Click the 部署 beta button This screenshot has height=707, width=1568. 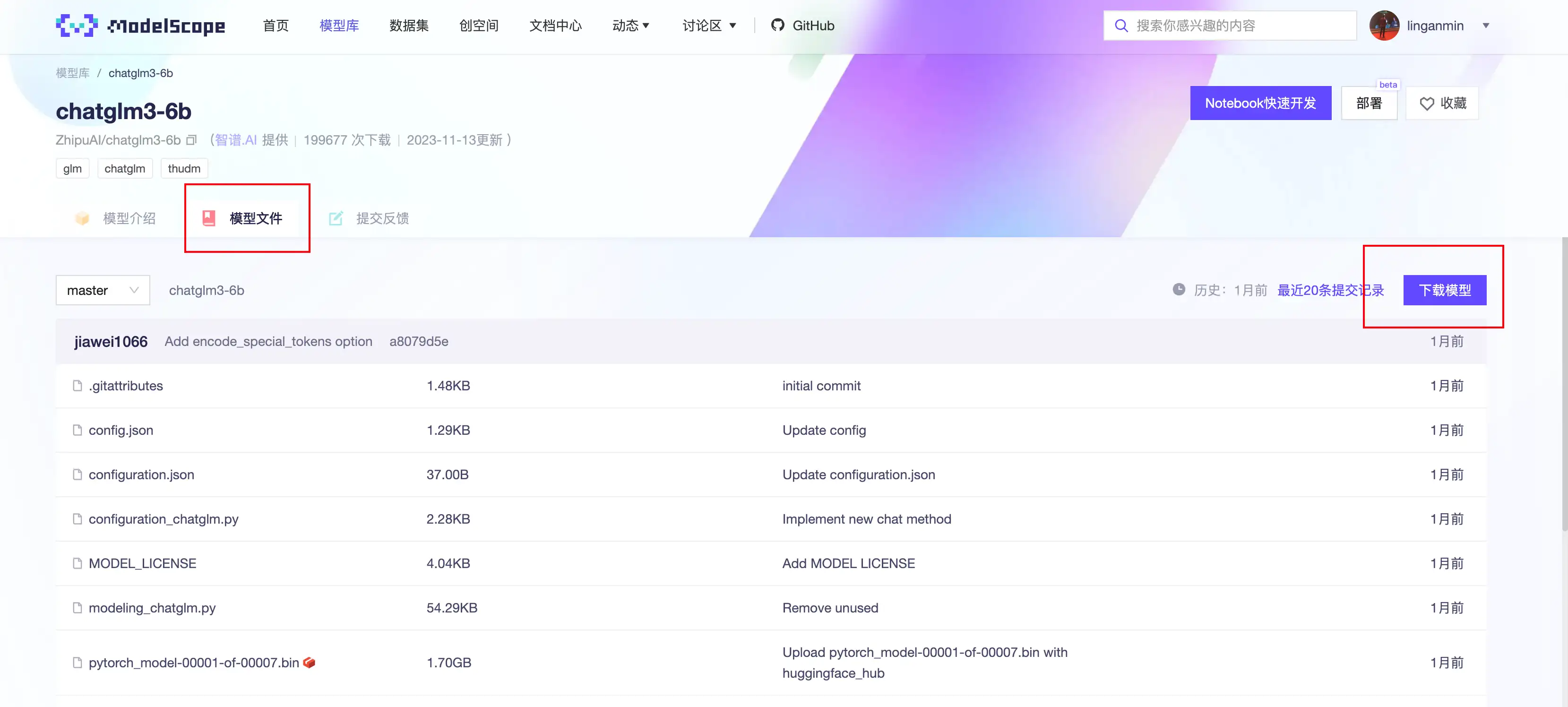(x=1370, y=103)
